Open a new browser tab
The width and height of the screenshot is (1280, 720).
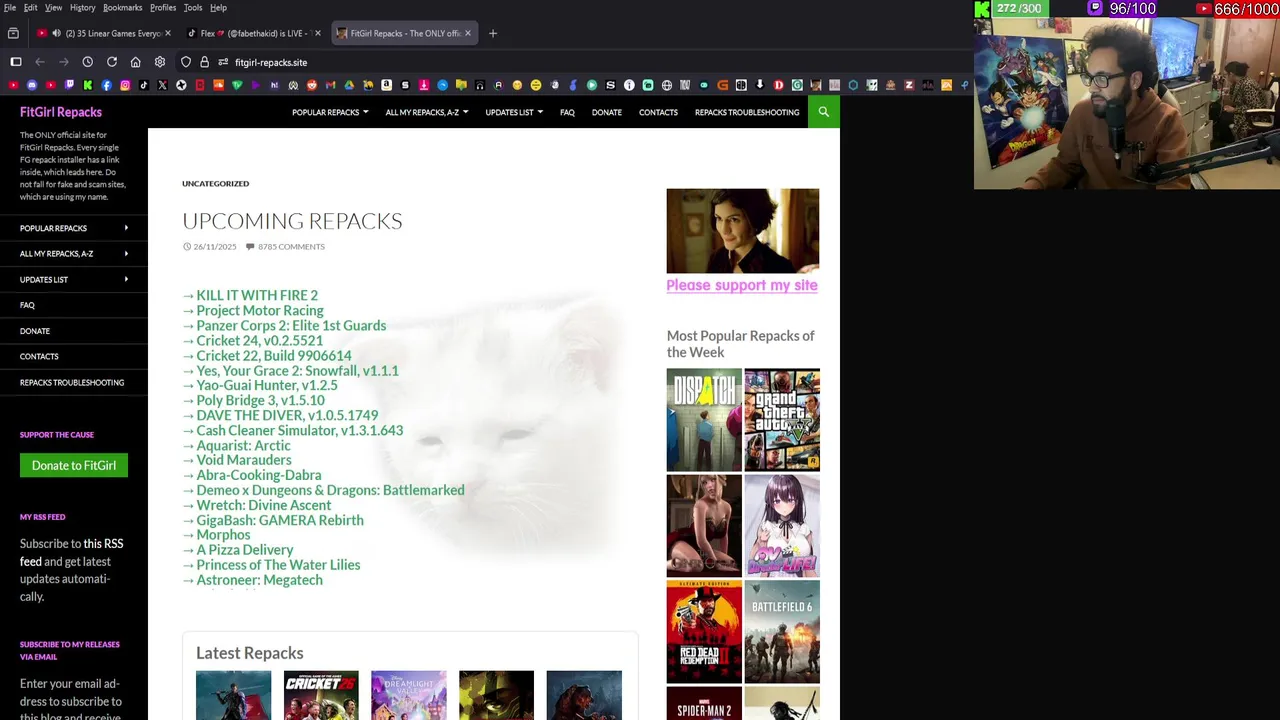[493, 33]
